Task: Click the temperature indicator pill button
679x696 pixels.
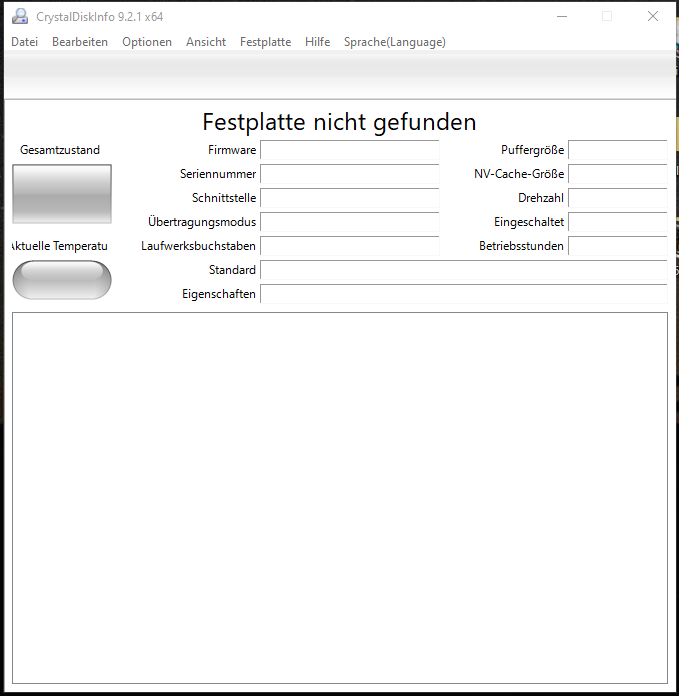Action: [62, 280]
